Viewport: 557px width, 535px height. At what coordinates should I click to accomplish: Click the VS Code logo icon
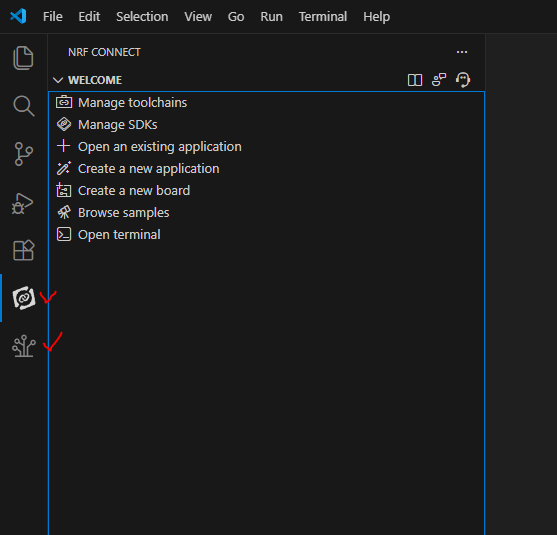click(18, 16)
